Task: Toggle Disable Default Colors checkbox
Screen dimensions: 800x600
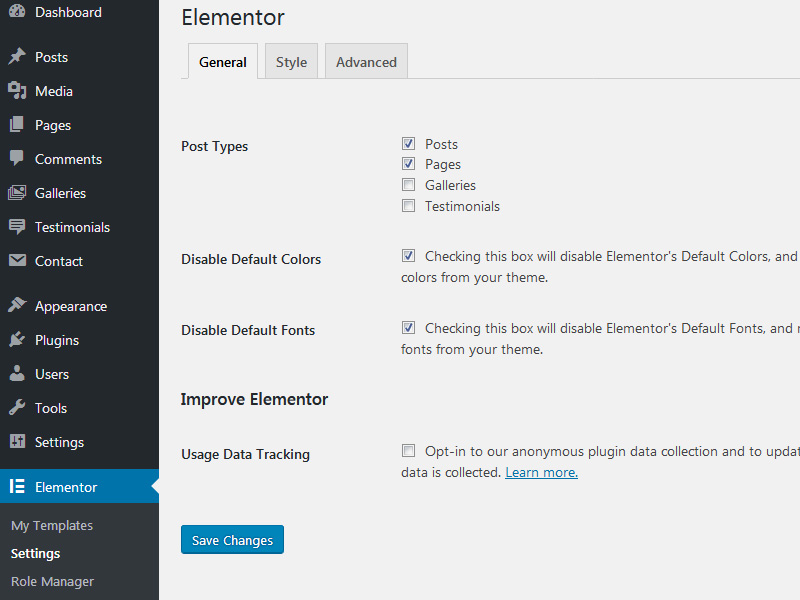Action: coord(408,256)
